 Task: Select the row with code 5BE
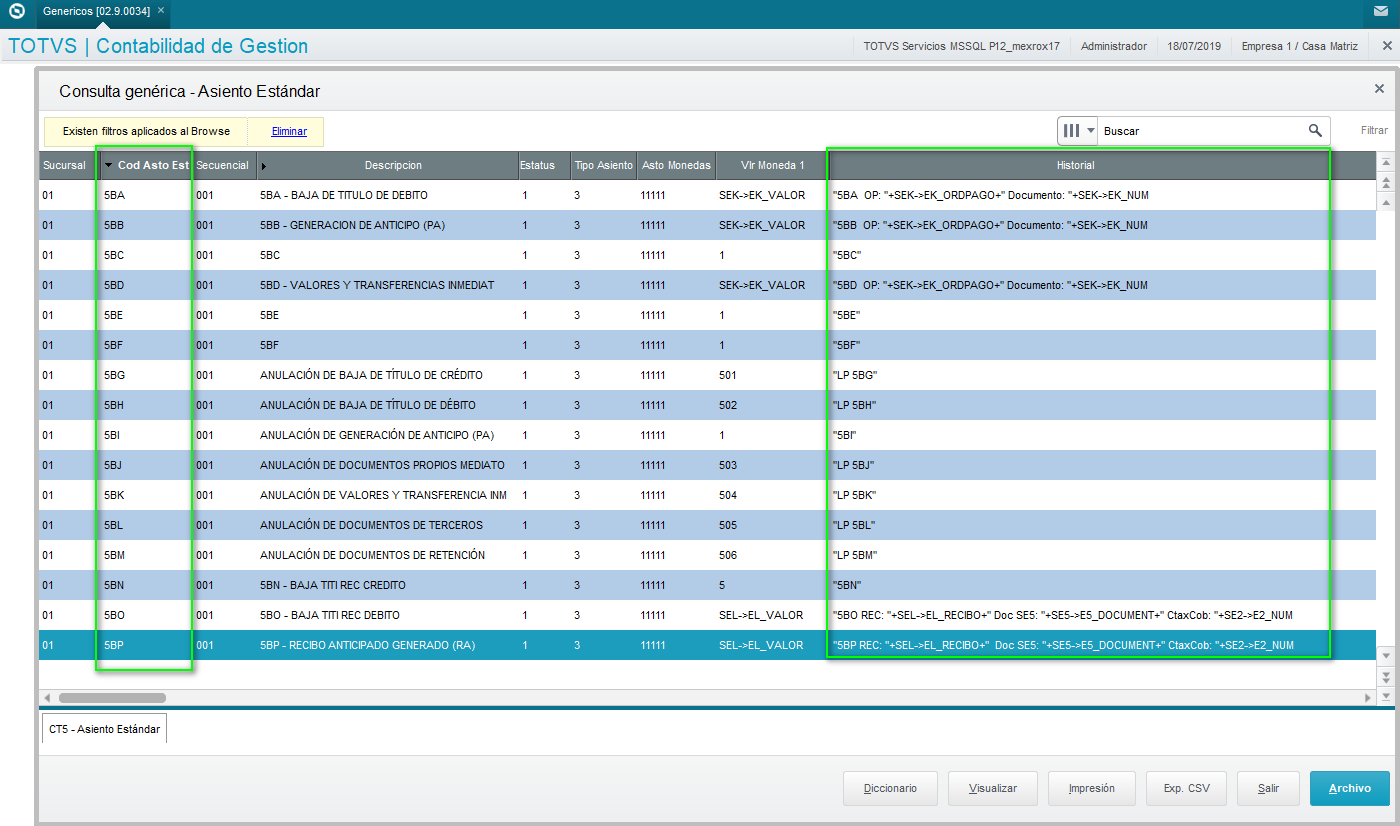tap(707, 315)
